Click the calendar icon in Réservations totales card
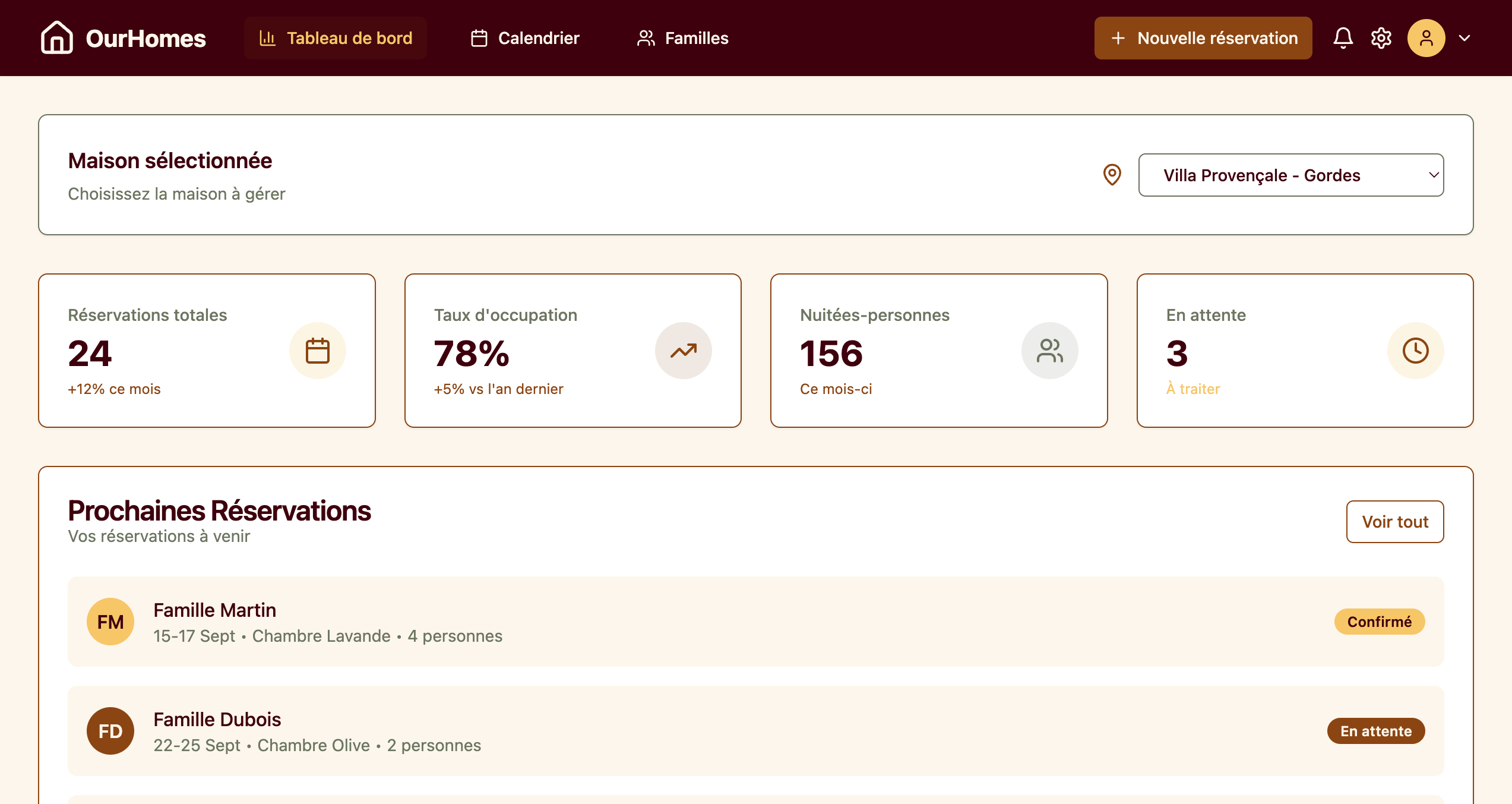 pyautogui.click(x=317, y=351)
